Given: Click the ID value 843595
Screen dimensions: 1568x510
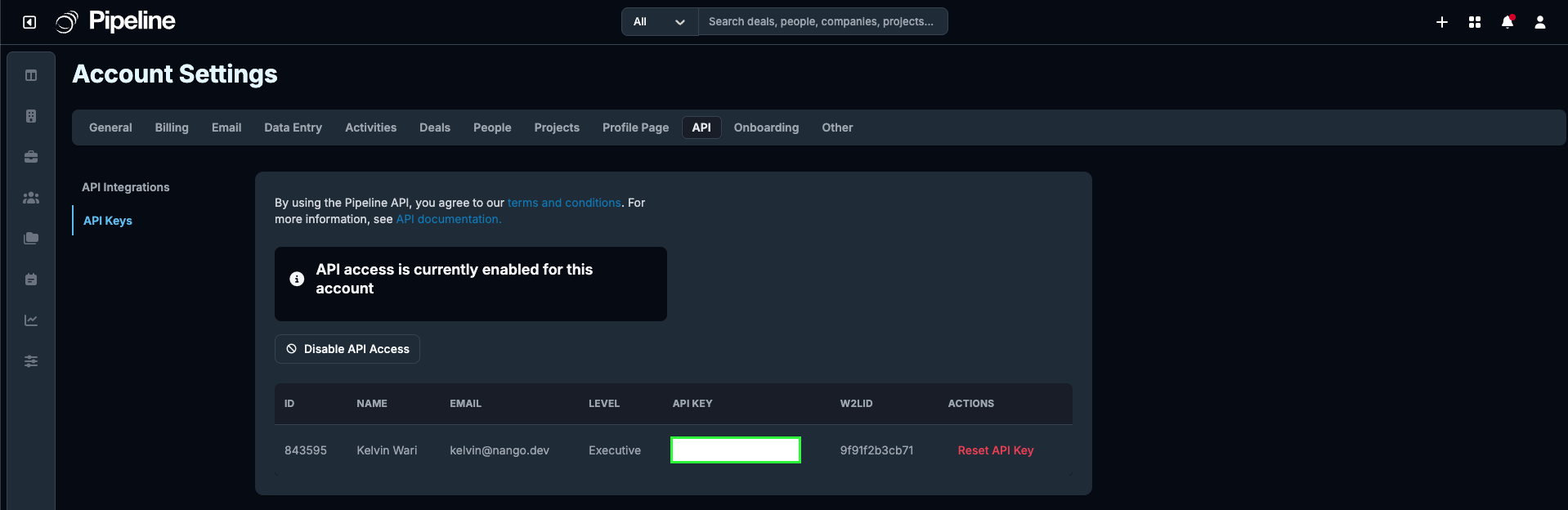Looking at the screenshot, I should (x=306, y=450).
